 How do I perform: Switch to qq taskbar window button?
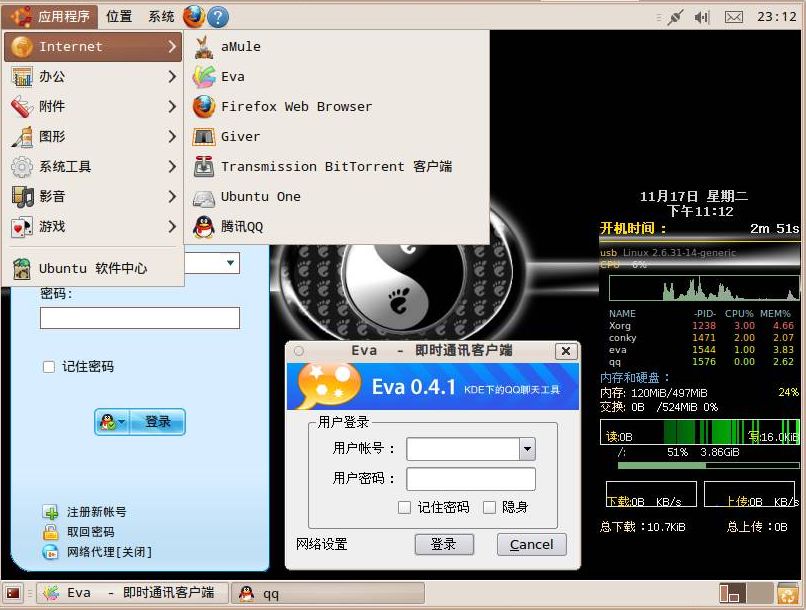click(x=328, y=593)
